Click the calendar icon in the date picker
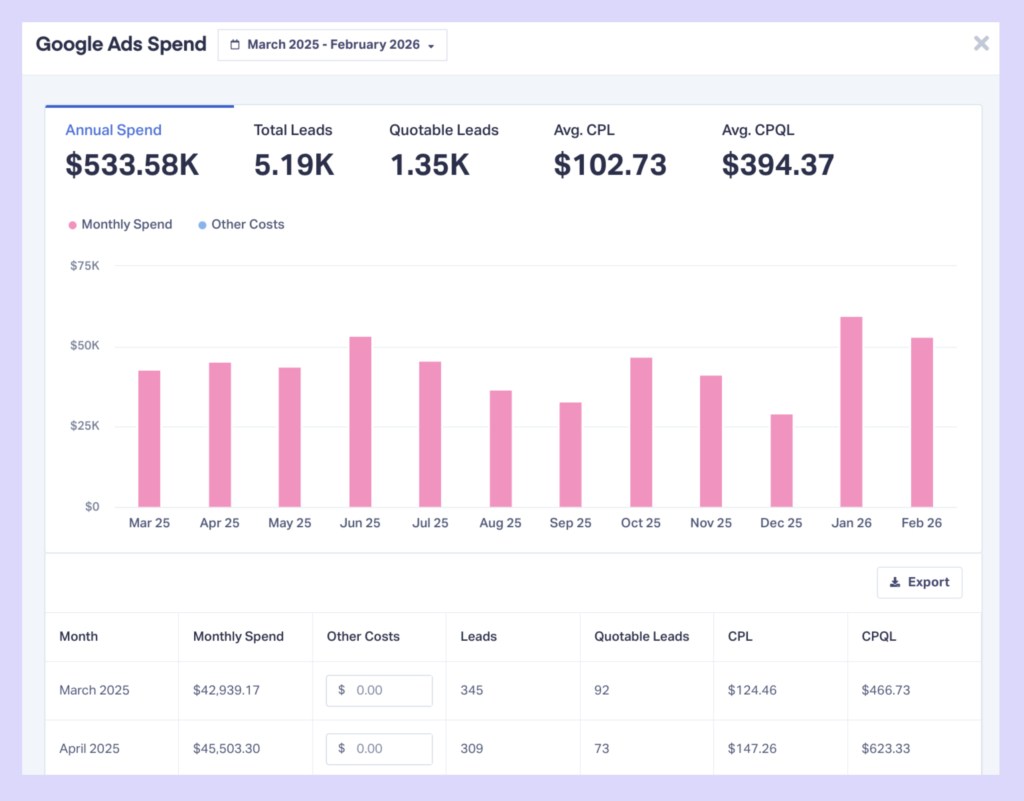The height and width of the screenshot is (801, 1024). (x=236, y=44)
